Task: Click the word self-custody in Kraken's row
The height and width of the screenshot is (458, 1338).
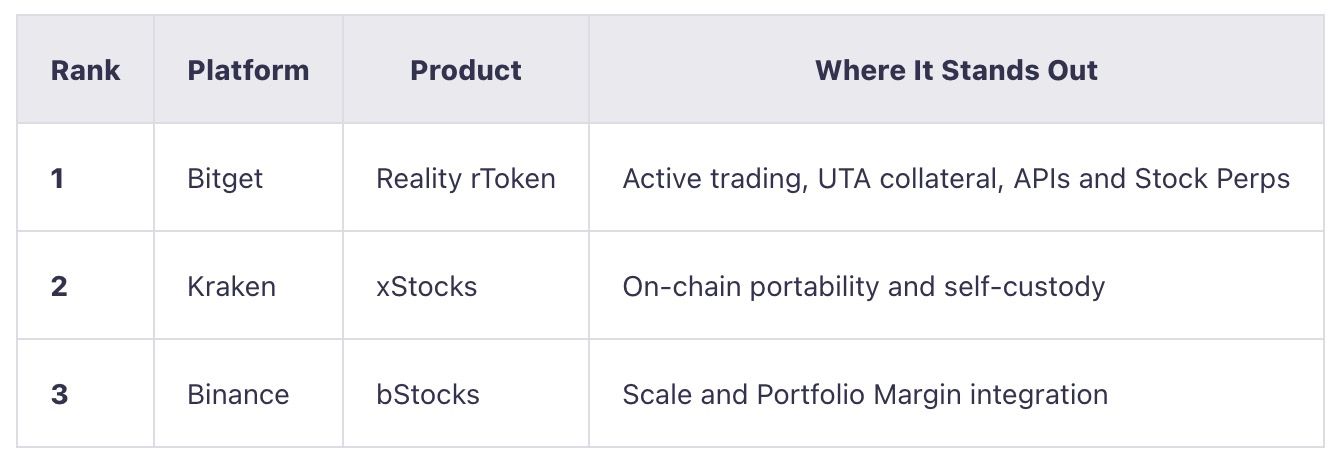Action: tap(1025, 287)
